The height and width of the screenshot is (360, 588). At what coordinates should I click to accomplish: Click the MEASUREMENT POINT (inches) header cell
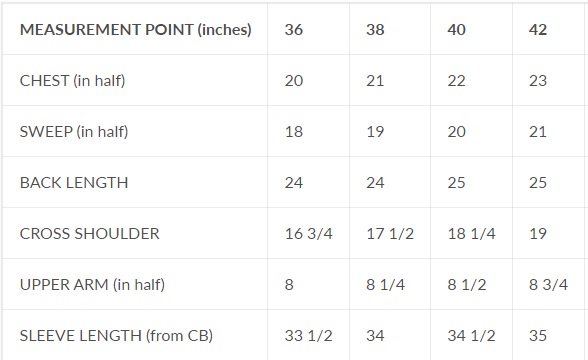click(x=135, y=30)
